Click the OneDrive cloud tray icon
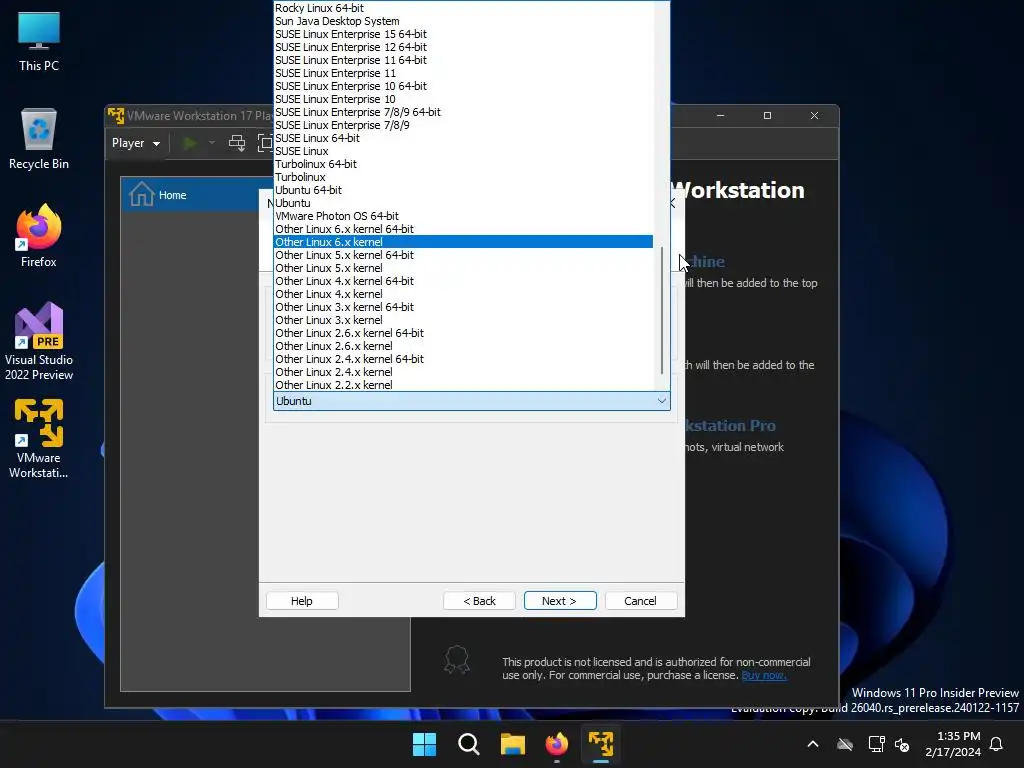 click(x=845, y=744)
